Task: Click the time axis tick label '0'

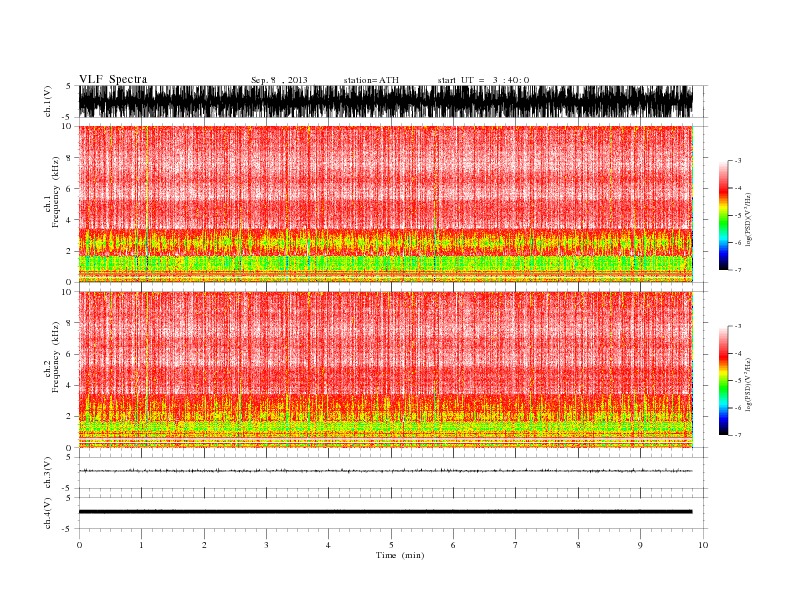Action: tap(79, 545)
